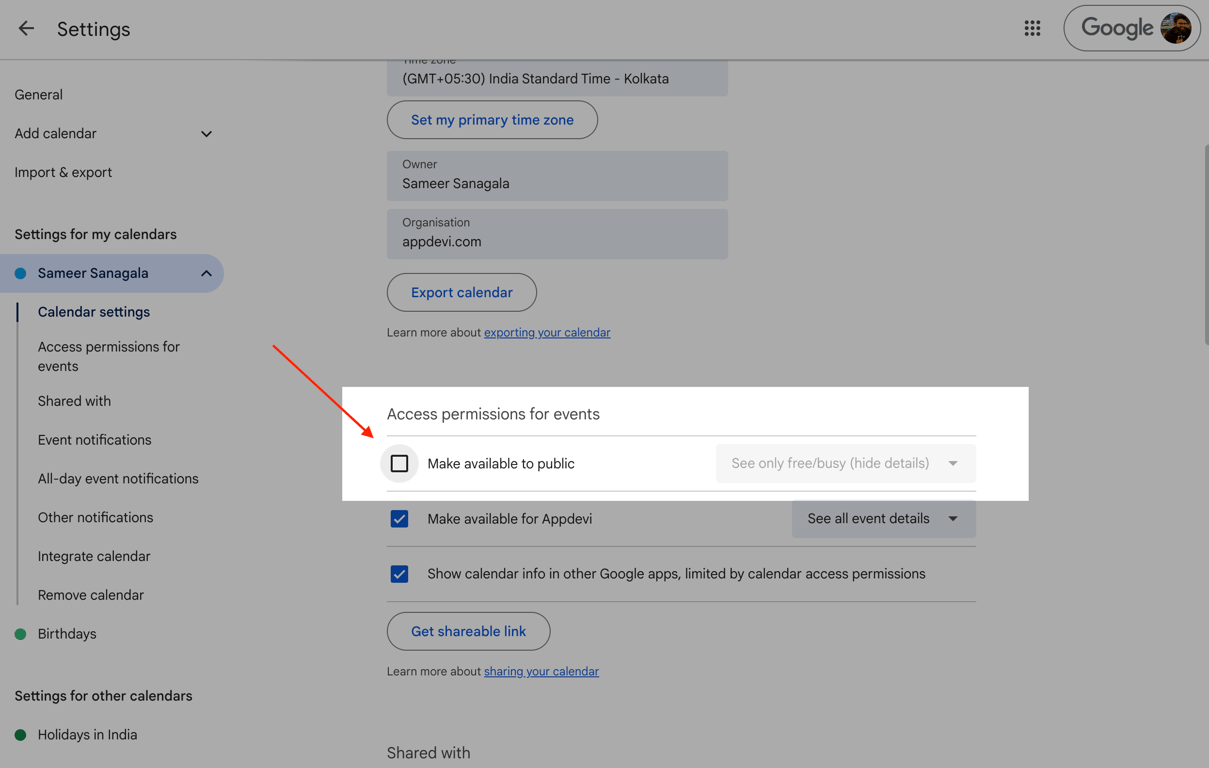Image resolution: width=1209 pixels, height=768 pixels.
Task: Go to Import & export settings
Action: [x=63, y=172]
